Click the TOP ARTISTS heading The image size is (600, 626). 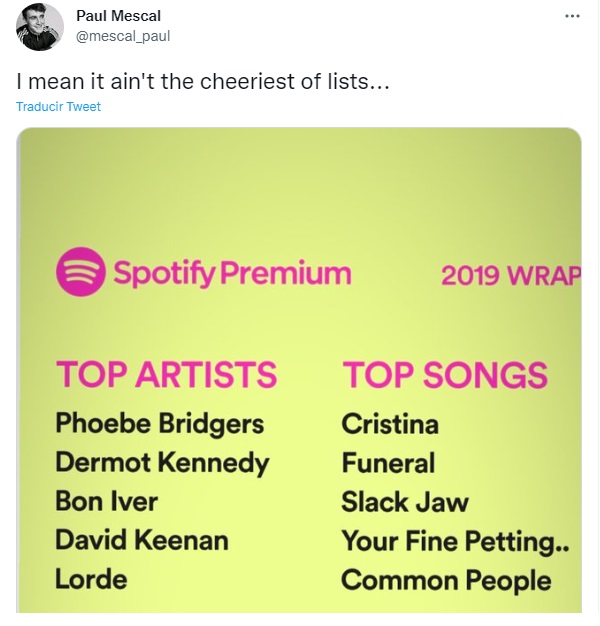(166, 374)
